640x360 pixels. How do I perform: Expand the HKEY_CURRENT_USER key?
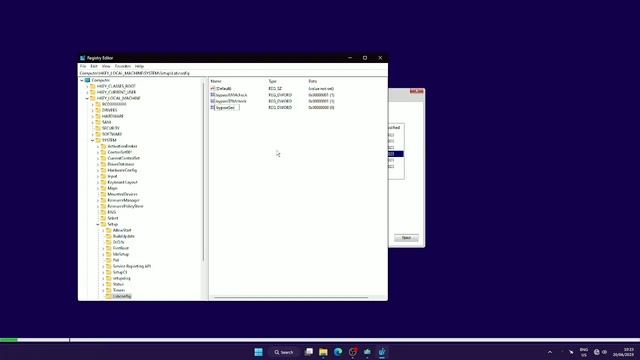click(87, 92)
